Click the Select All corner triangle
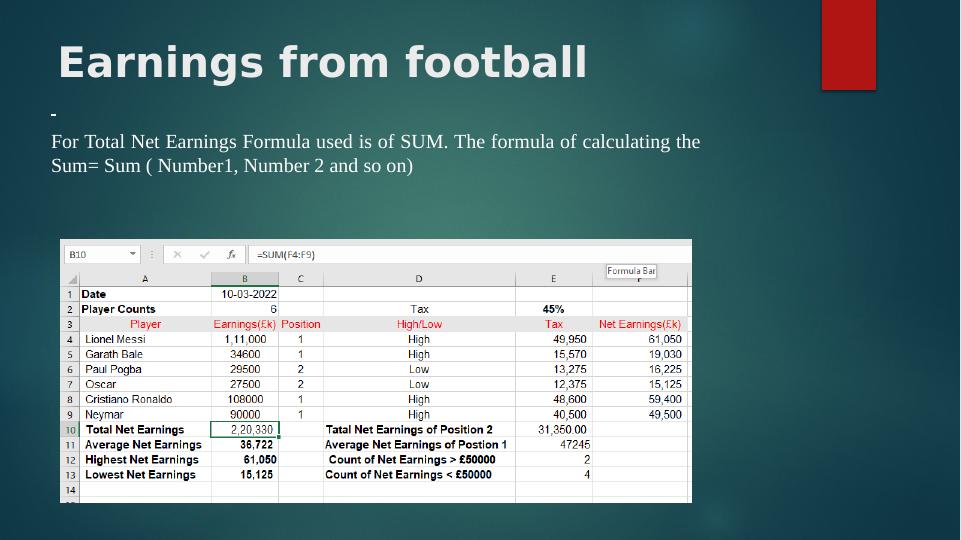The image size is (961, 540). 71,279
